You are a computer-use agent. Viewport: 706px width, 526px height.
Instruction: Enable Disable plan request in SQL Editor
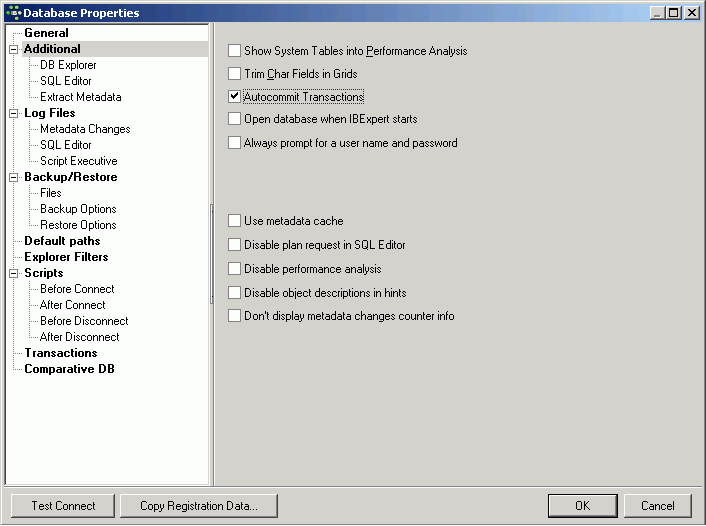(x=234, y=245)
